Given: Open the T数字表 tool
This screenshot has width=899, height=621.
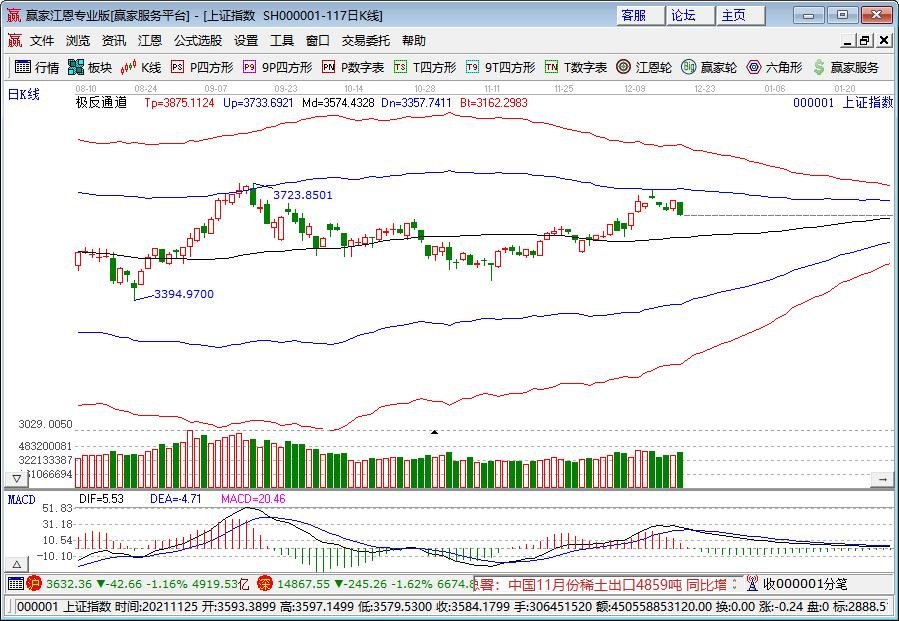Looking at the screenshot, I should (x=576, y=67).
